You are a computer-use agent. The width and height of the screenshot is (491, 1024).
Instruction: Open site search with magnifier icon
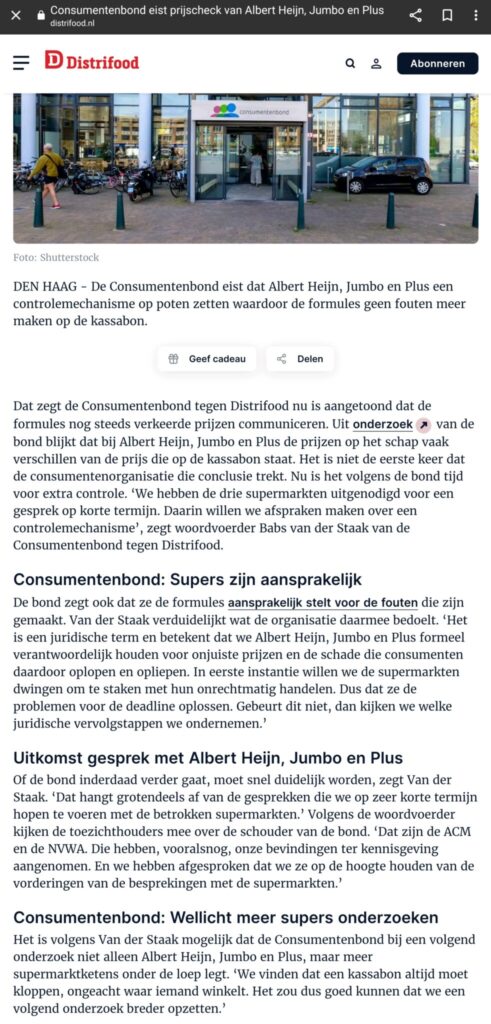(351, 63)
